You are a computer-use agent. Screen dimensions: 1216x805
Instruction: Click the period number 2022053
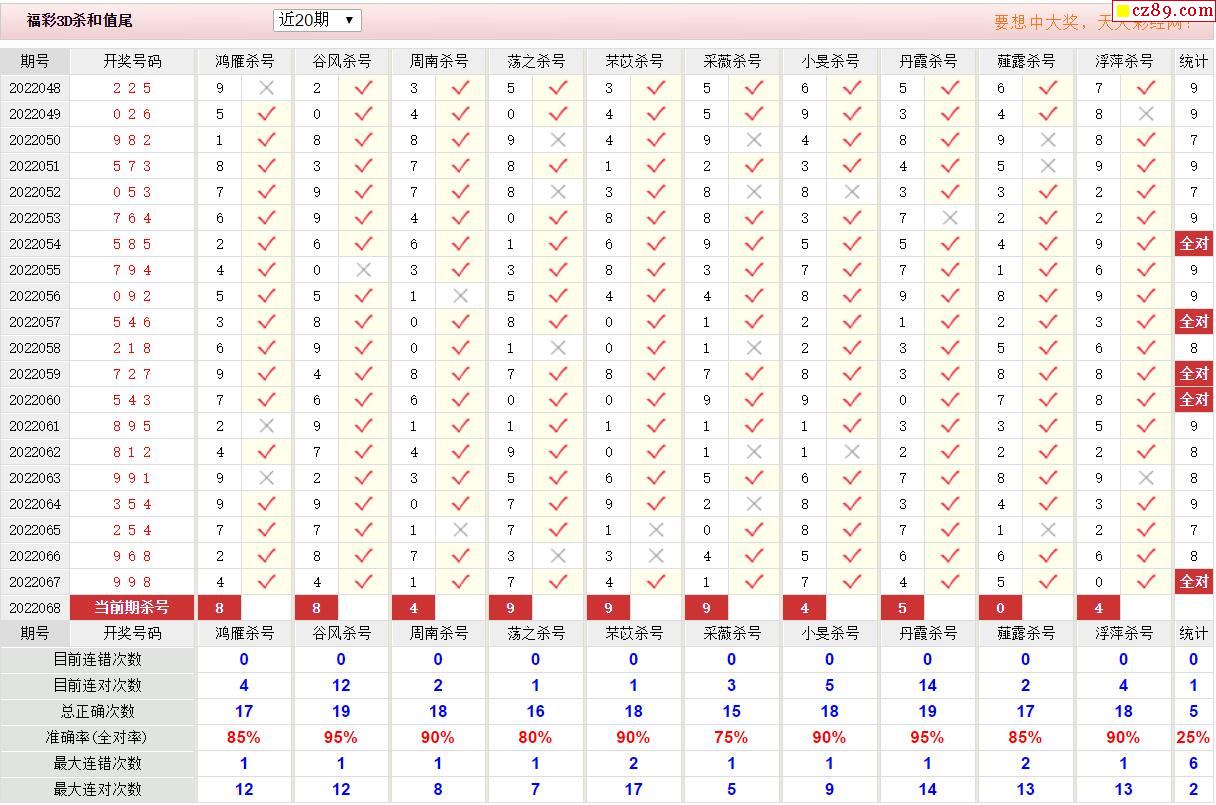[x=35, y=218]
